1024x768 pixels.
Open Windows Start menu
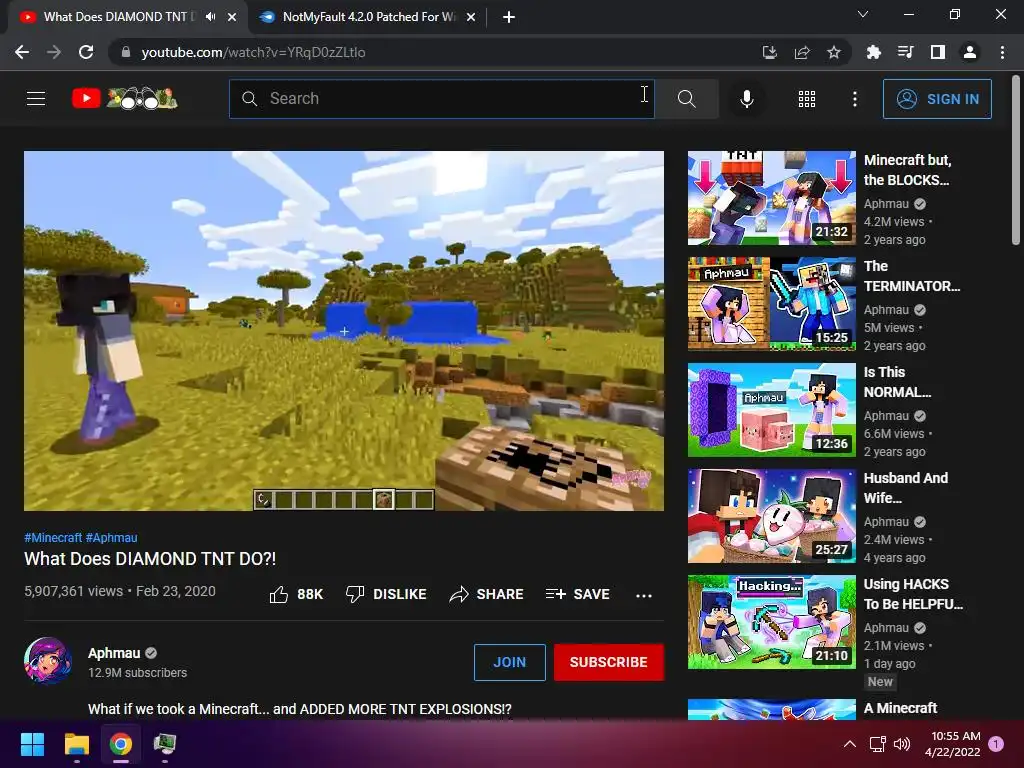(x=32, y=744)
